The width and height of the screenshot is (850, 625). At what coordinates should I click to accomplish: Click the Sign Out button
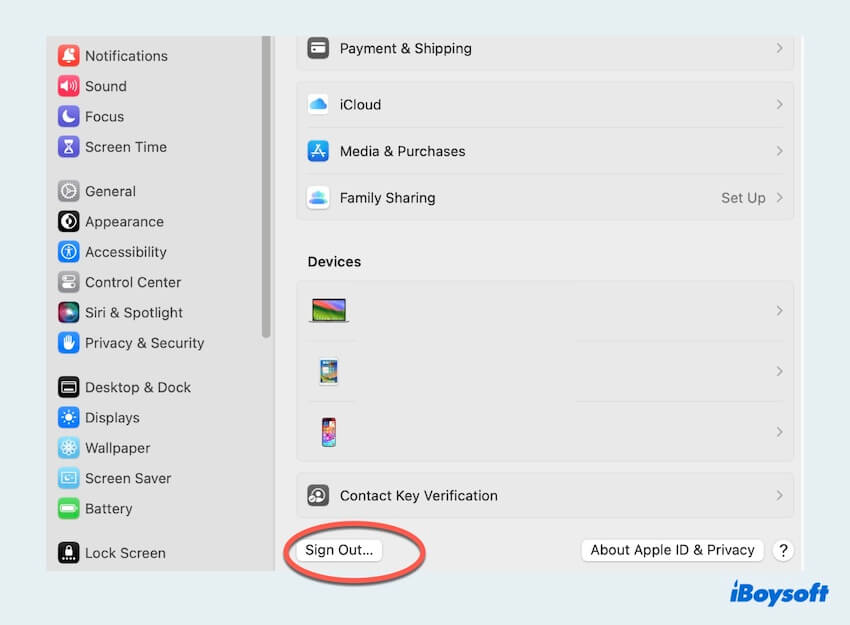click(337, 549)
